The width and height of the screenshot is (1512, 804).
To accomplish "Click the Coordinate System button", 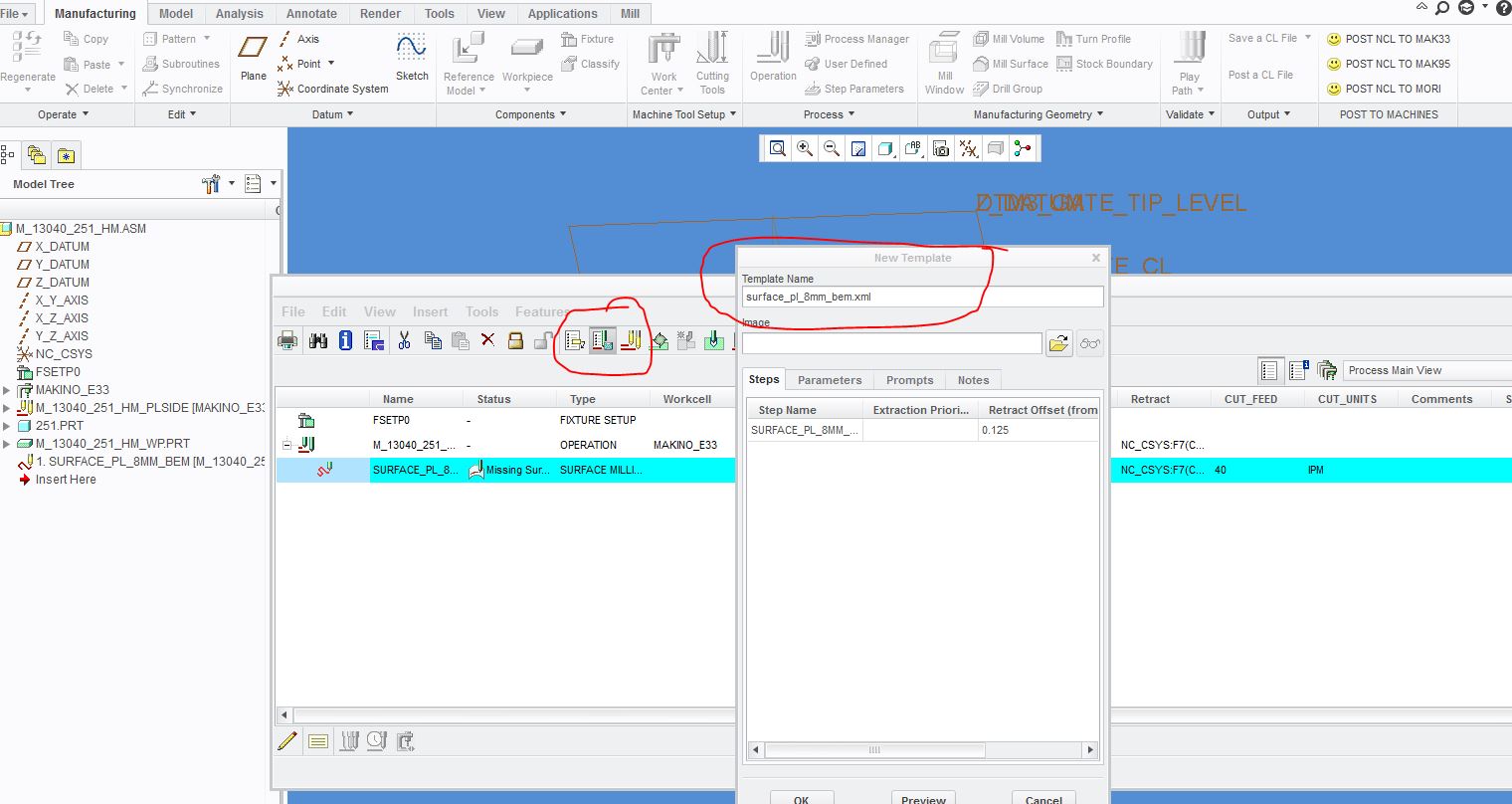I will coord(333,89).
